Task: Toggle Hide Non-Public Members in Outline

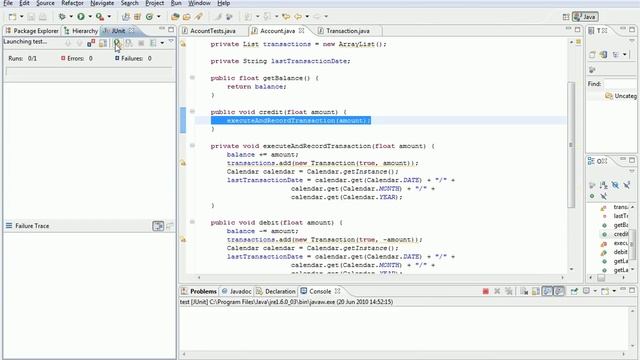Action: click(592, 196)
